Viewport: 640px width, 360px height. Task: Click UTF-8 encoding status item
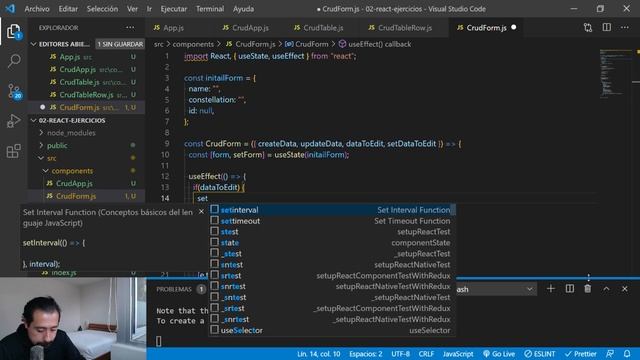point(400,354)
